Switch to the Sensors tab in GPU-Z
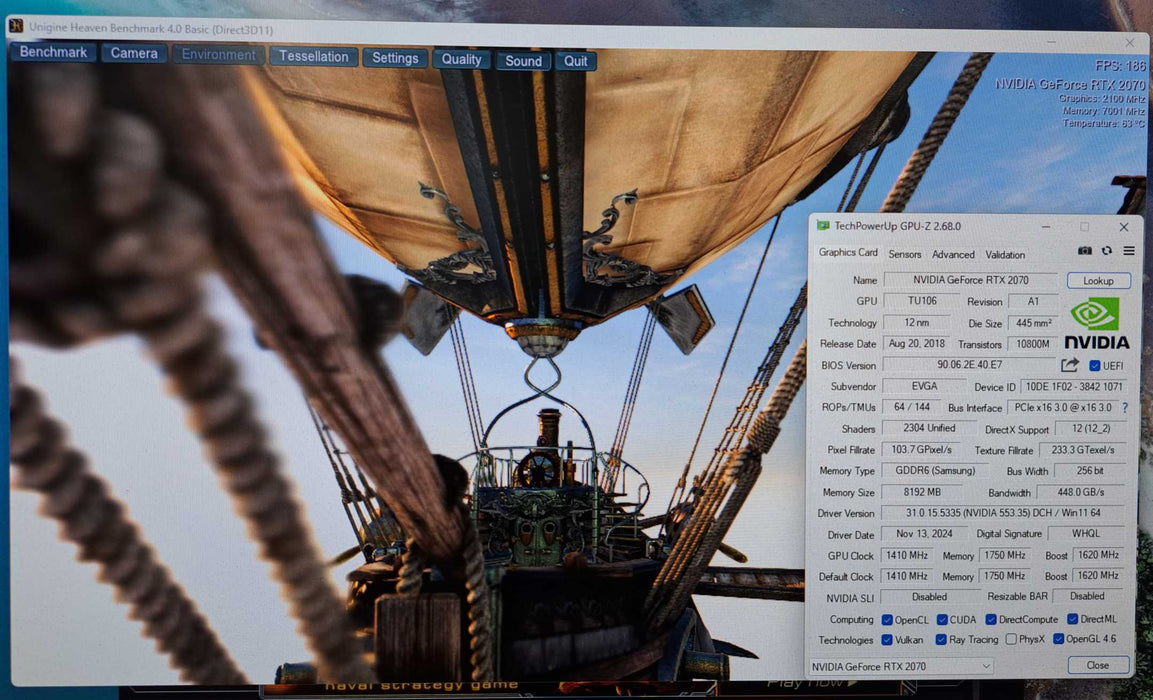 pyautogui.click(x=904, y=254)
